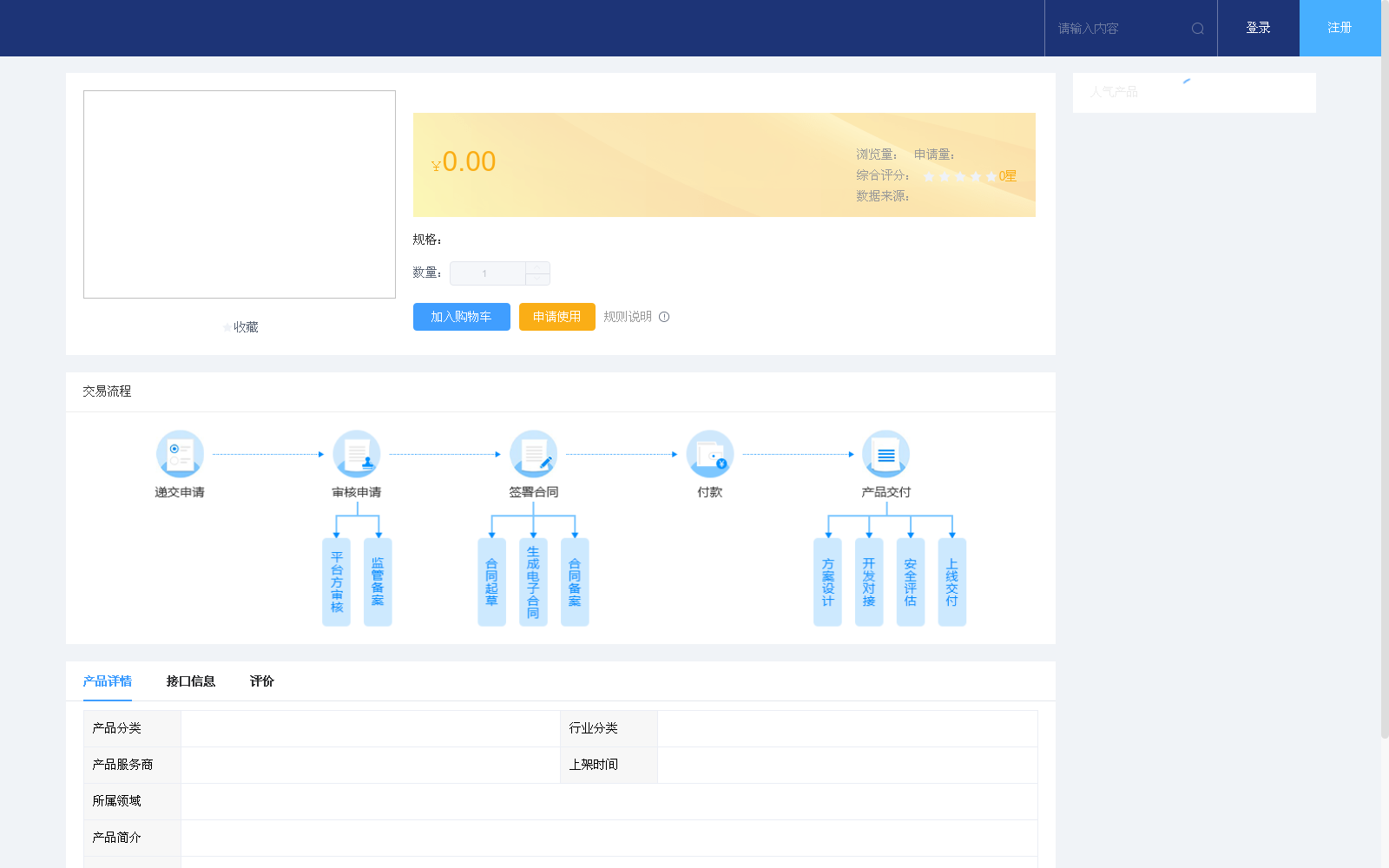
Task: Click the 付款 wallet icon
Action: tap(710, 454)
